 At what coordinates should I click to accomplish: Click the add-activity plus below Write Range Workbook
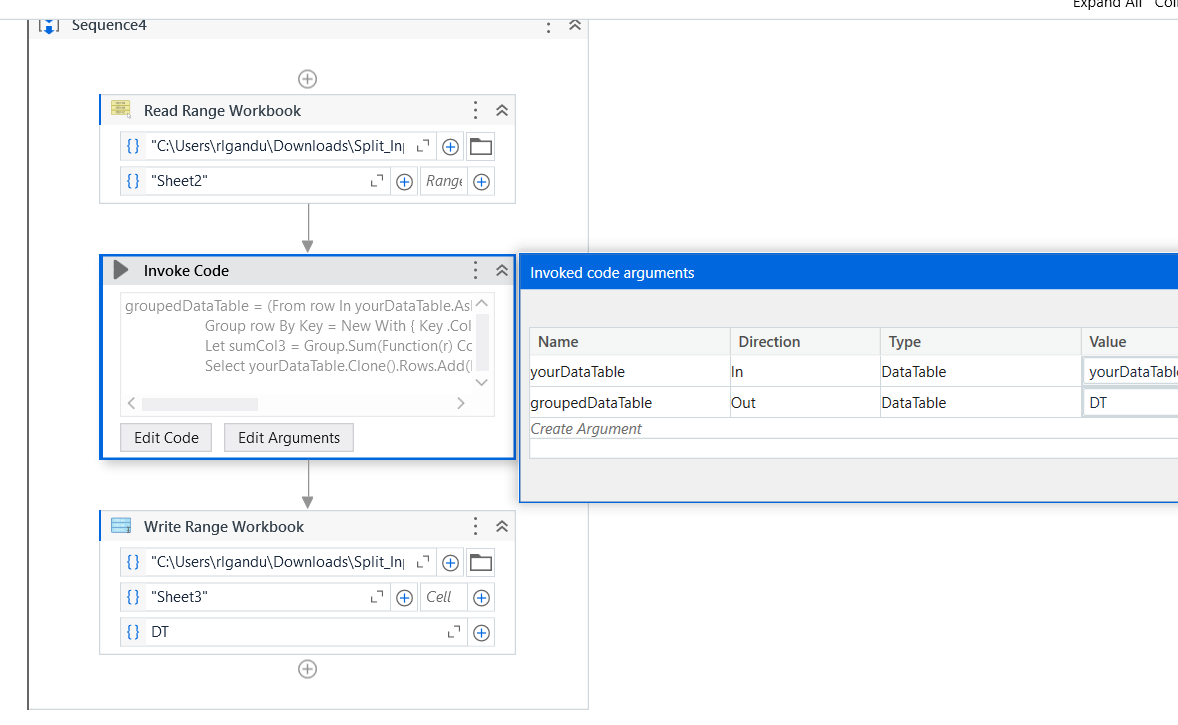pos(307,669)
